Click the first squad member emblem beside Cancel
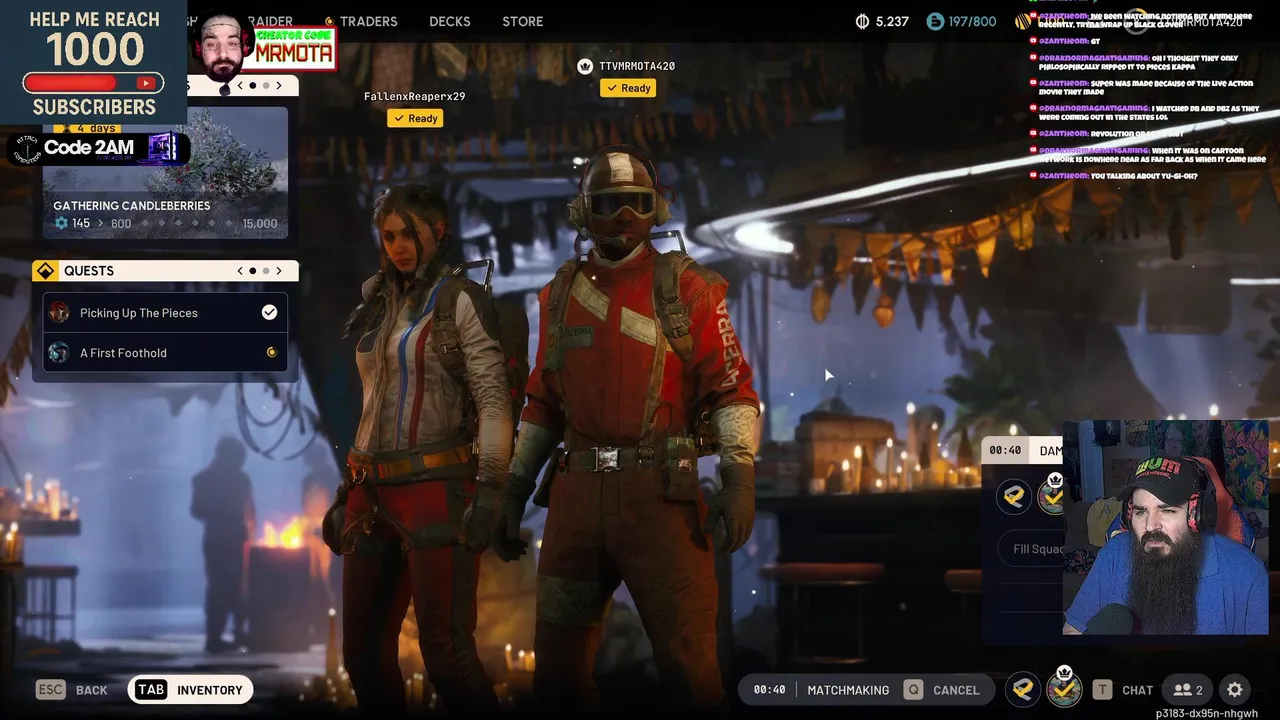The height and width of the screenshot is (720, 1280). (x=1022, y=689)
